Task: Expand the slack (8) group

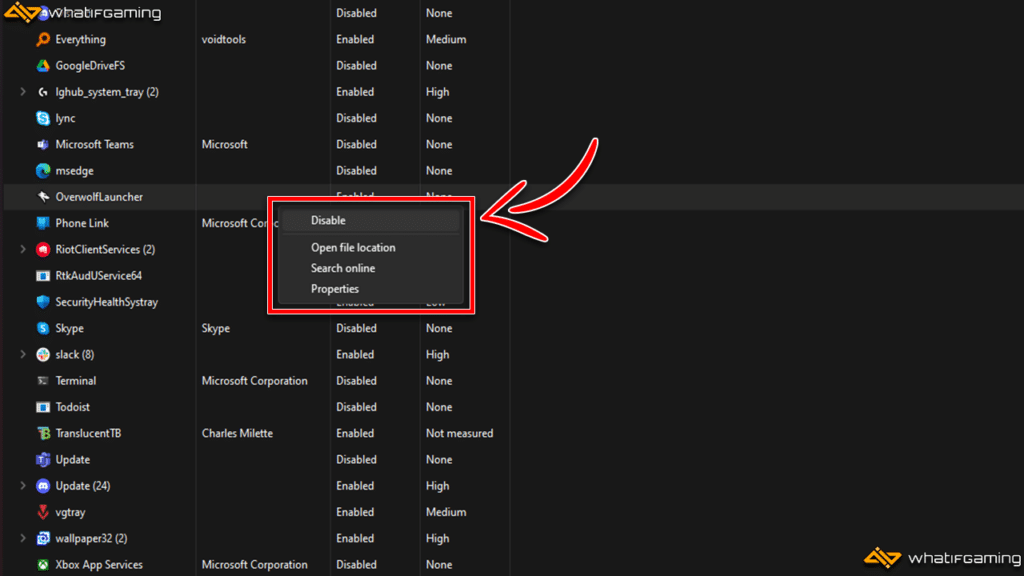Action: pos(23,355)
